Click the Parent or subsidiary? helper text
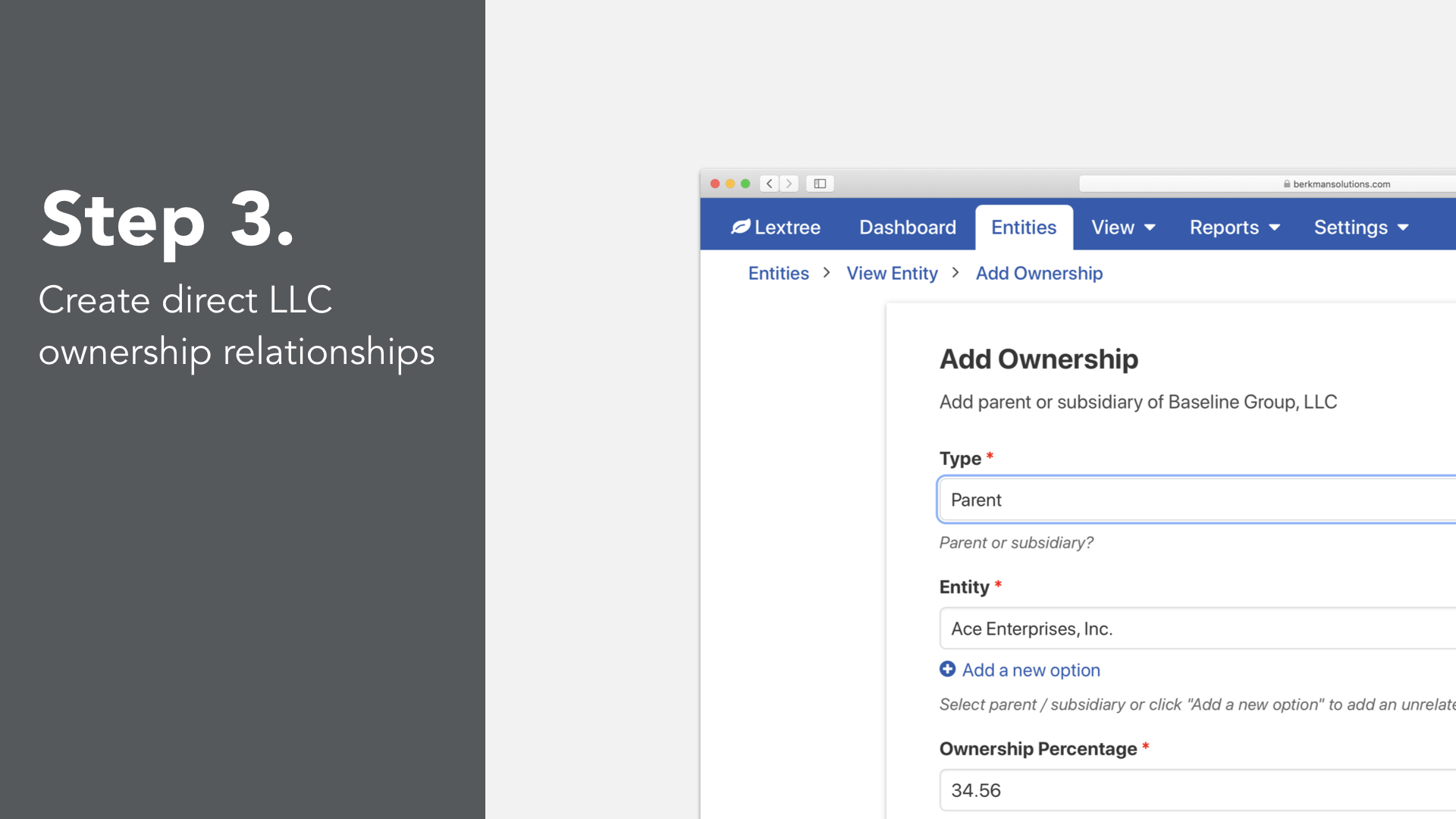Image resolution: width=1456 pixels, height=819 pixels. tap(1016, 542)
